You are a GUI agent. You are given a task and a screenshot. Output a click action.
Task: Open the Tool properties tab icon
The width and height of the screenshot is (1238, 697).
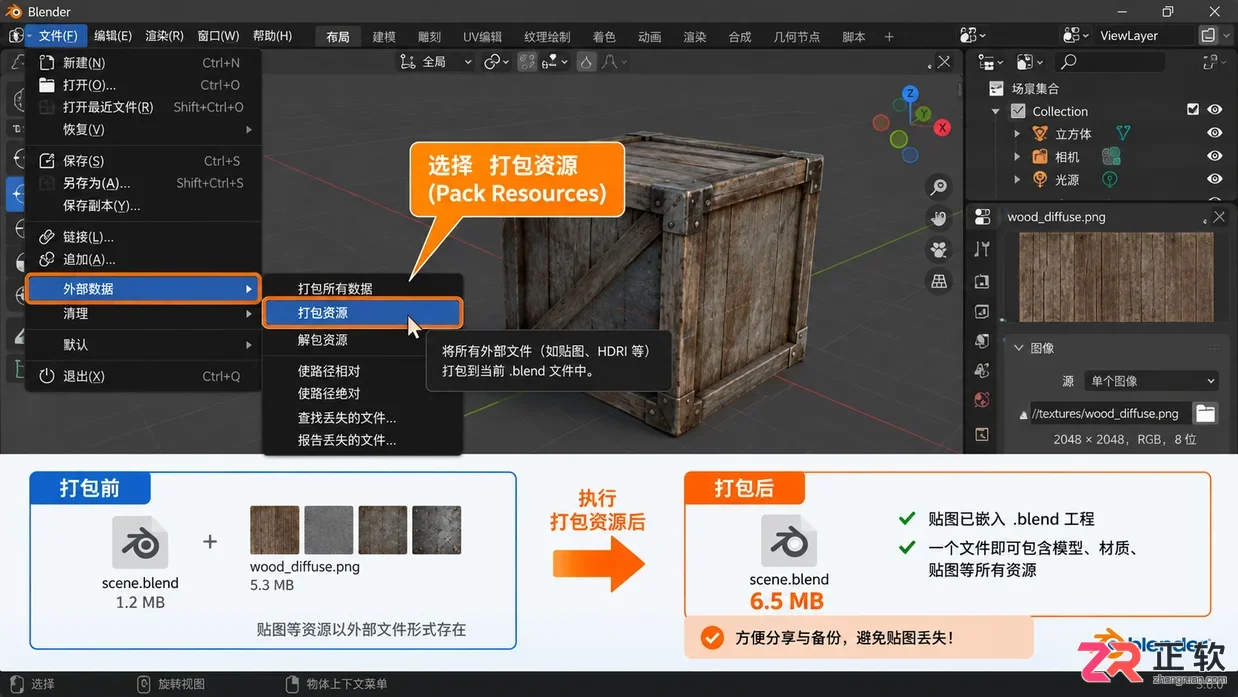[x=982, y=250]
